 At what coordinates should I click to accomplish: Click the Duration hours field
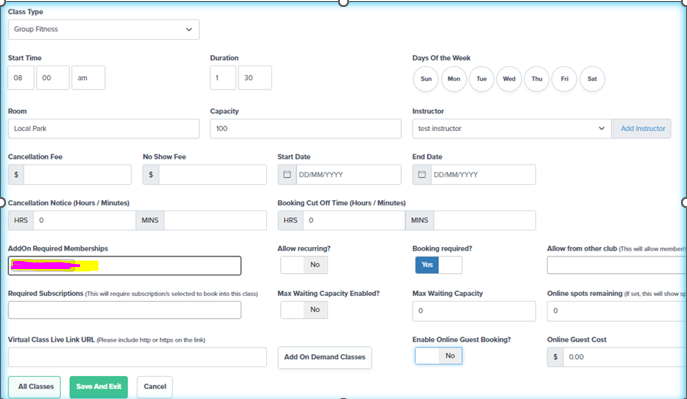click(223, 78)
